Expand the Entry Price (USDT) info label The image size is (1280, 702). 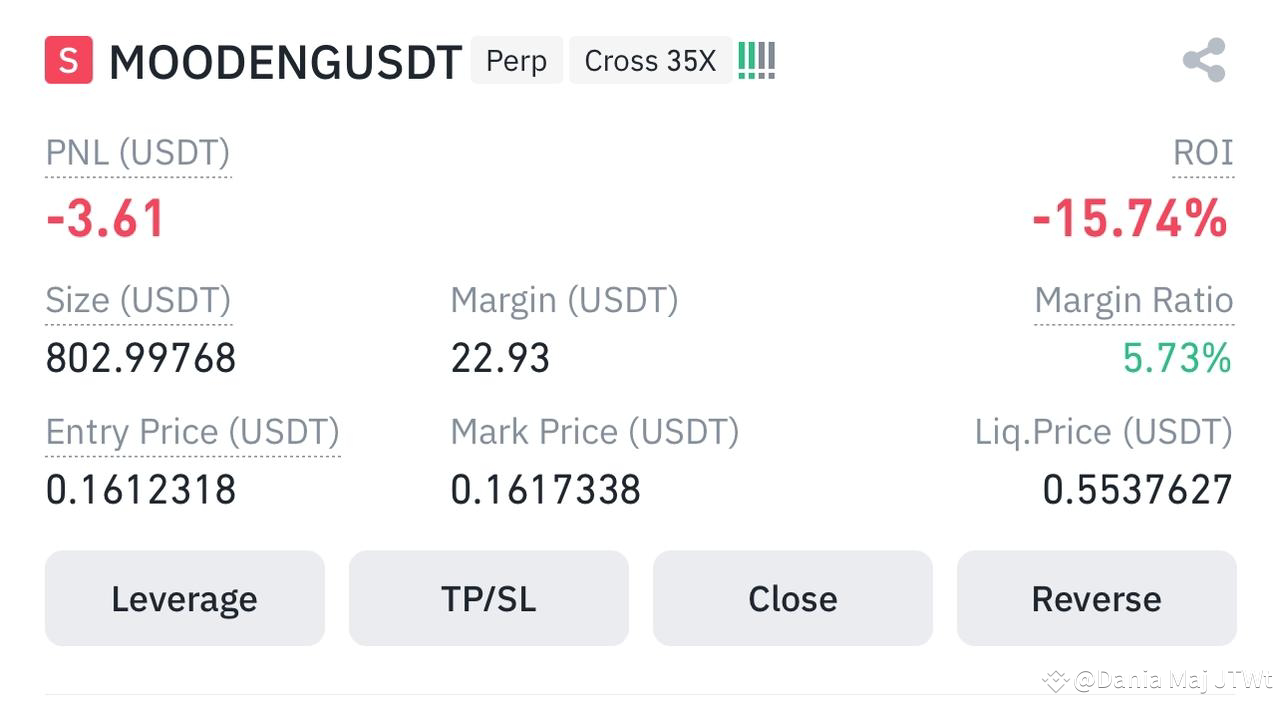pyautogui.click(x=192, y=431)
